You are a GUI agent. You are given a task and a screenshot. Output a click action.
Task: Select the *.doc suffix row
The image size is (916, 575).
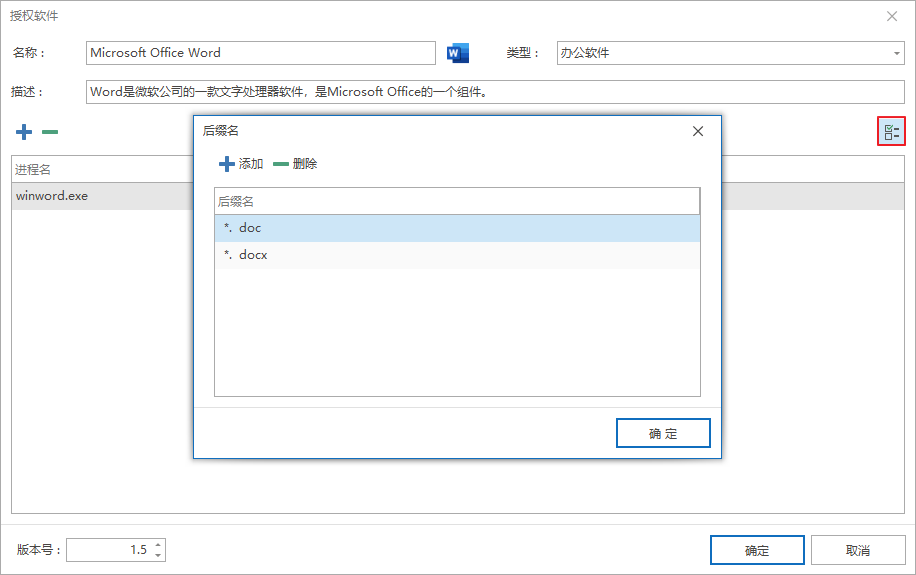457,228
